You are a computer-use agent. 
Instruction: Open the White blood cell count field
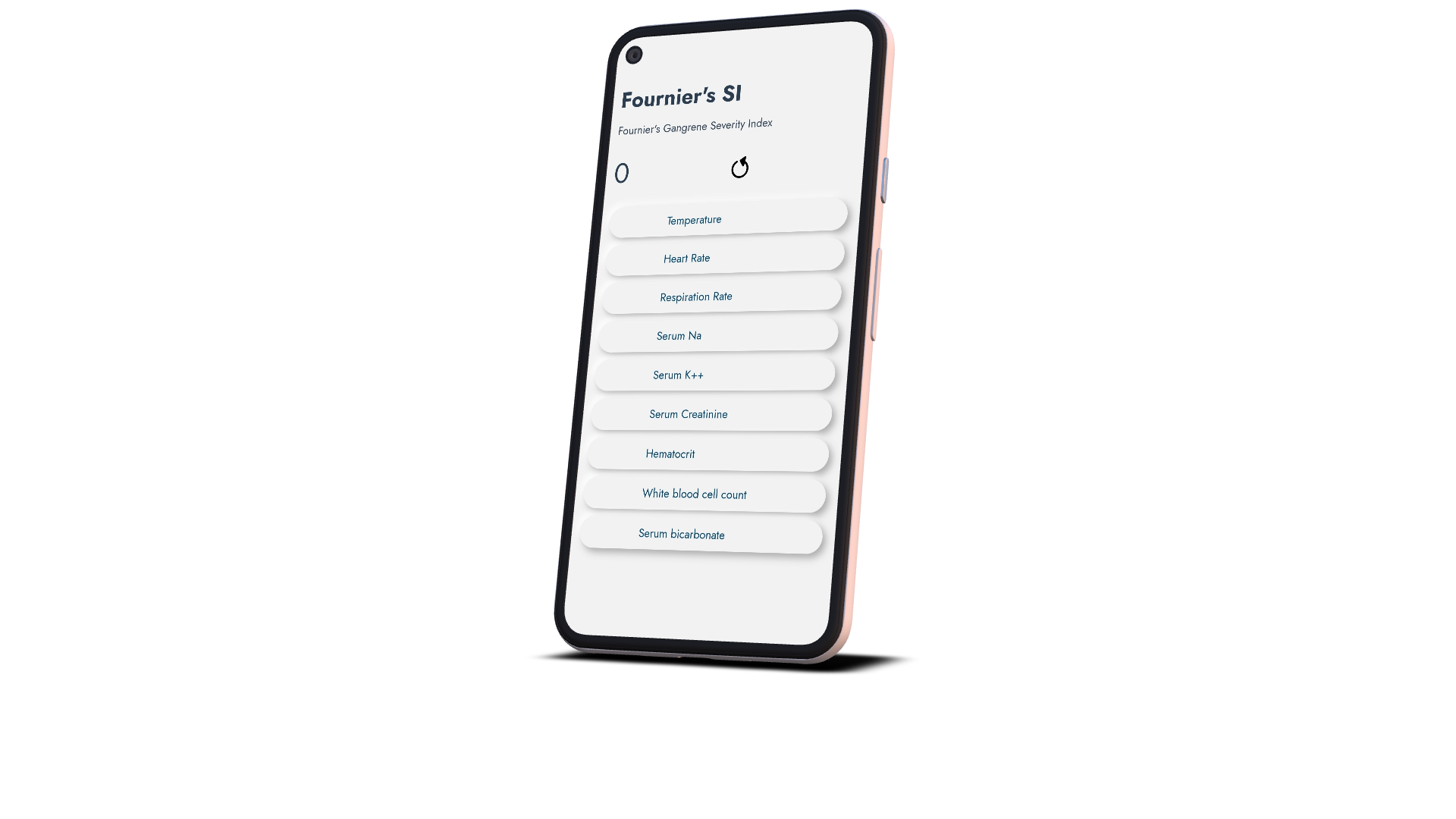694,493
